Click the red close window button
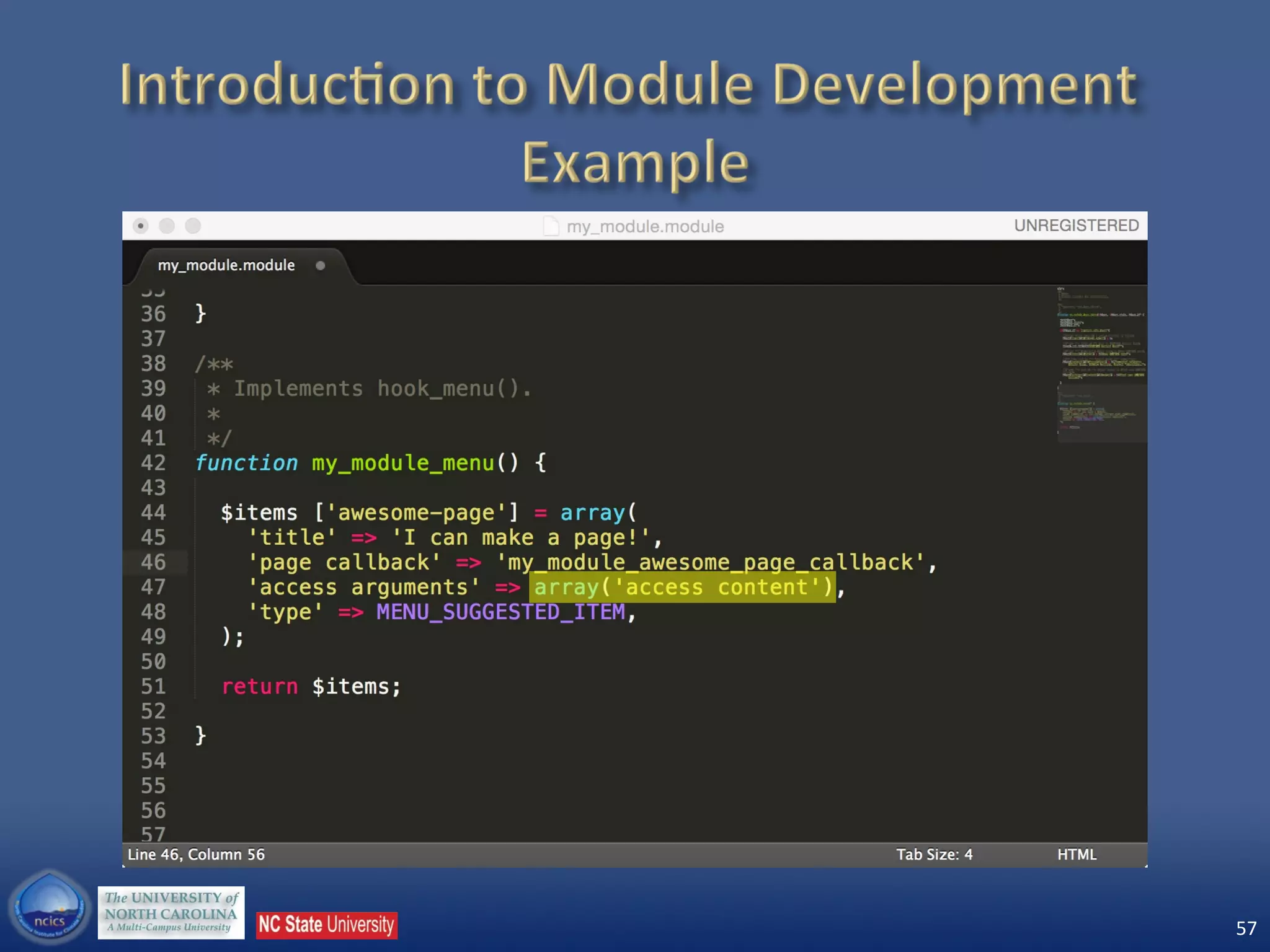 point(141,226)
